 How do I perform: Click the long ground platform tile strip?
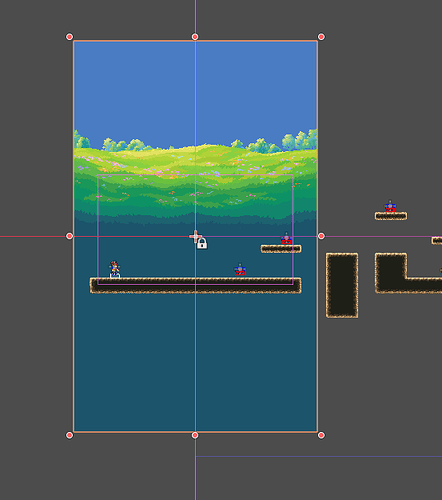coord(195,285)
